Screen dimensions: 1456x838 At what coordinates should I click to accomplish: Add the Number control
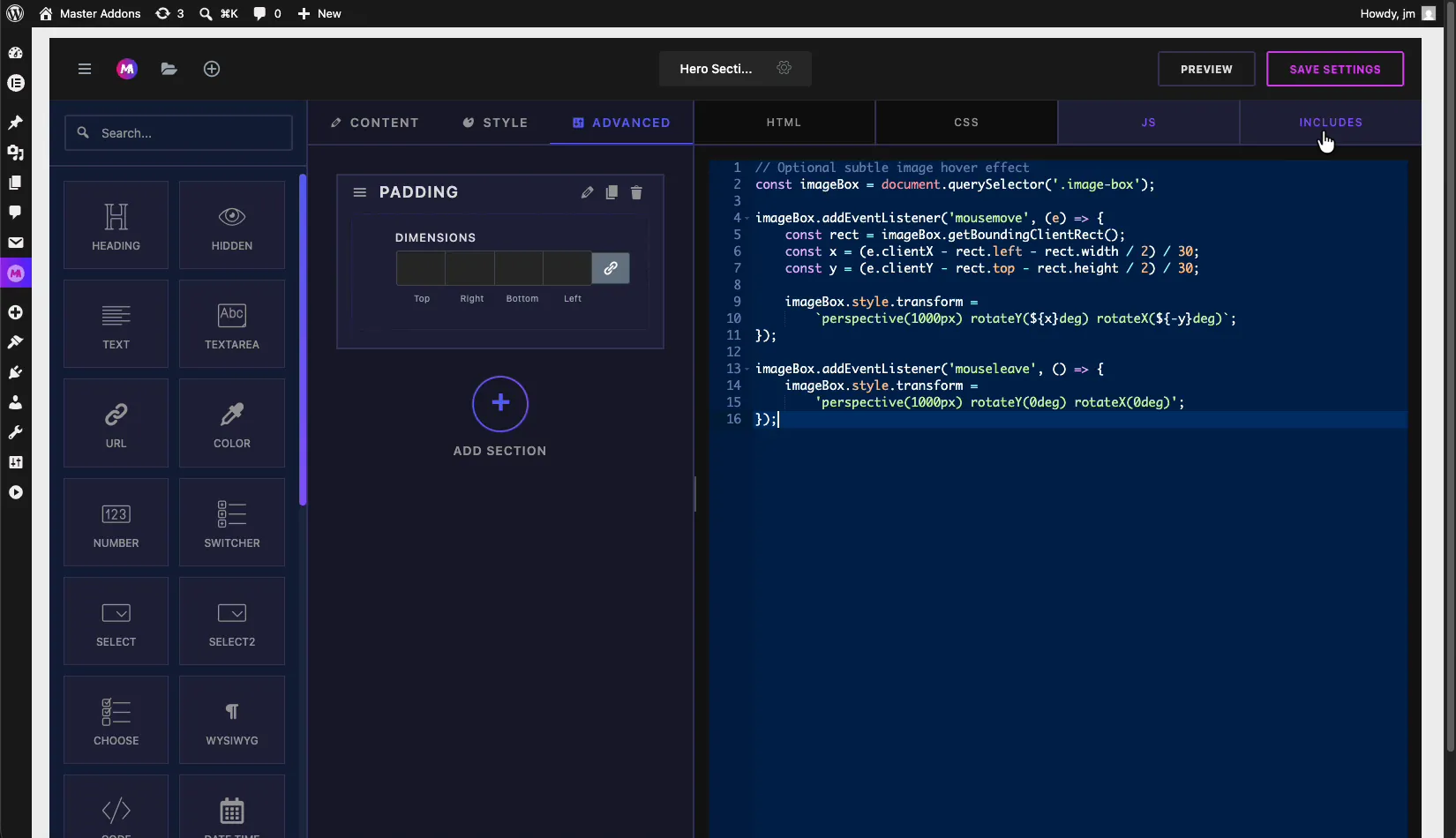116,522
